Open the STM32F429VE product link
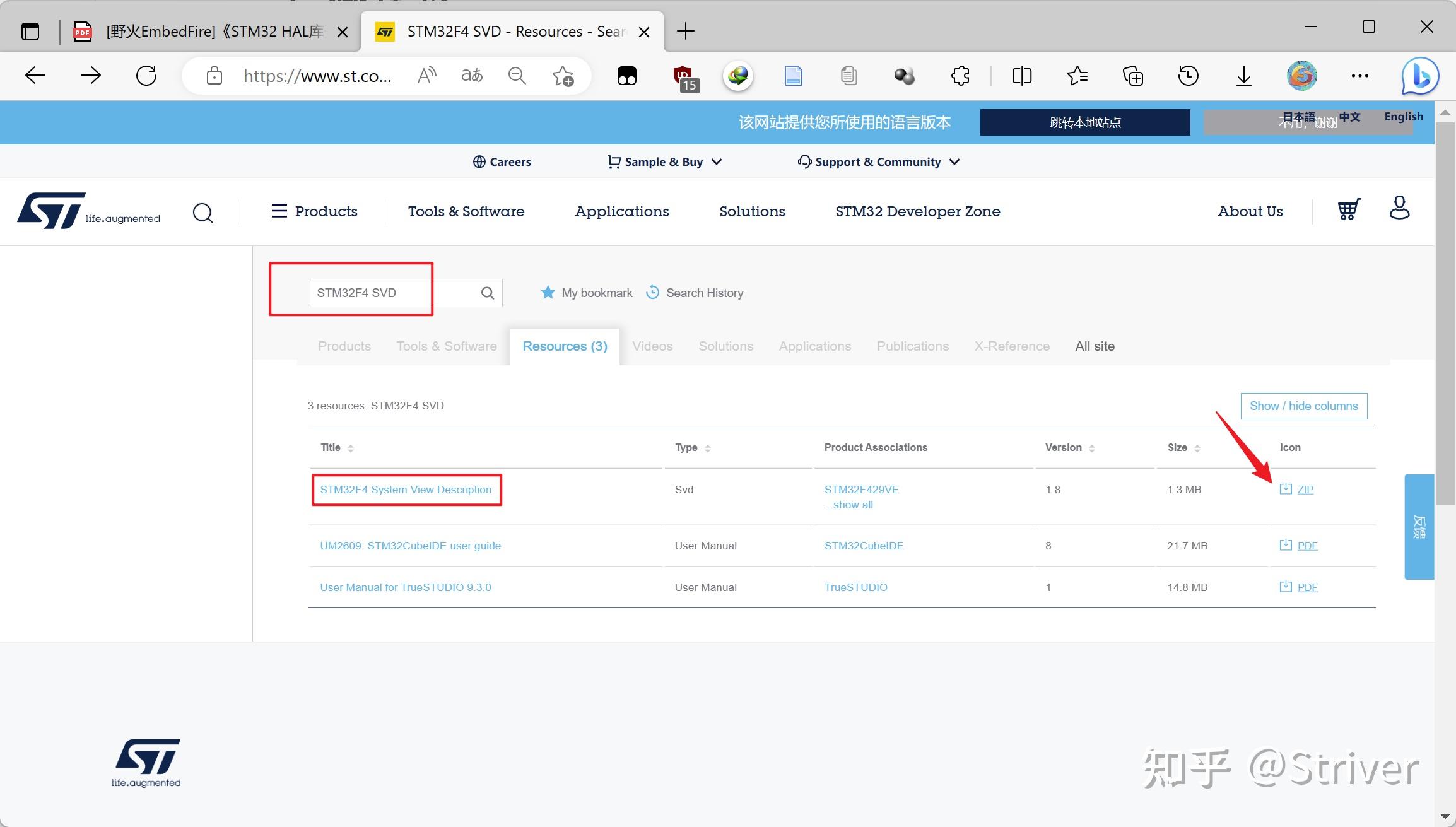 pos(861,490)
